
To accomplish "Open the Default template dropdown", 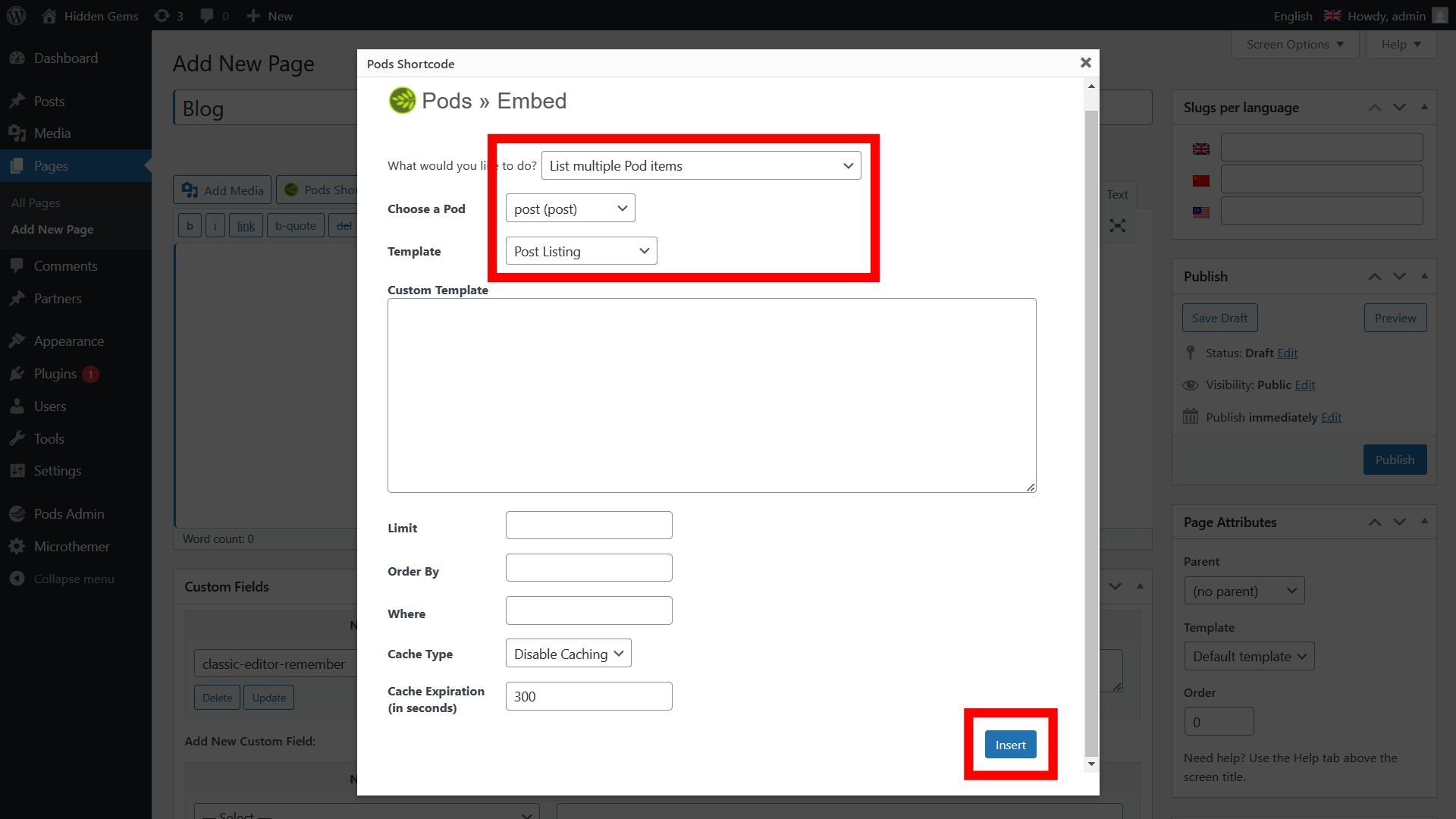I will [1249, 656].
